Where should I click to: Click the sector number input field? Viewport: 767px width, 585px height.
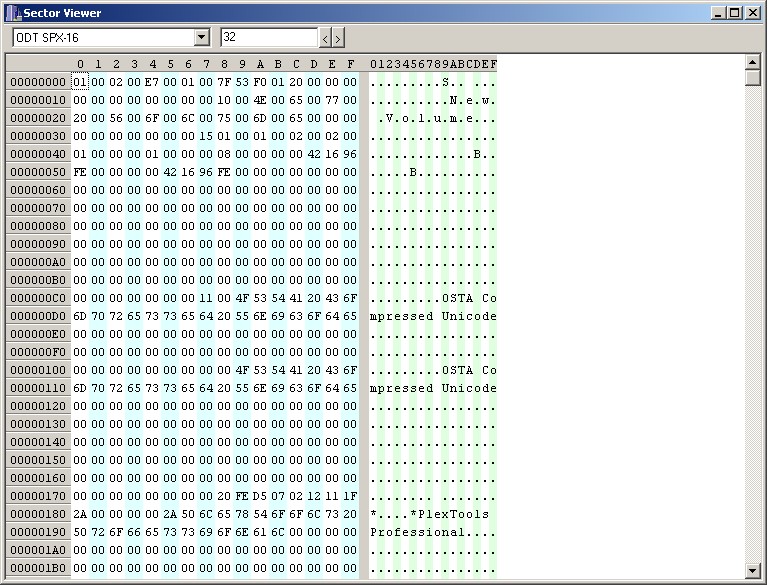(x=268, y=37)
